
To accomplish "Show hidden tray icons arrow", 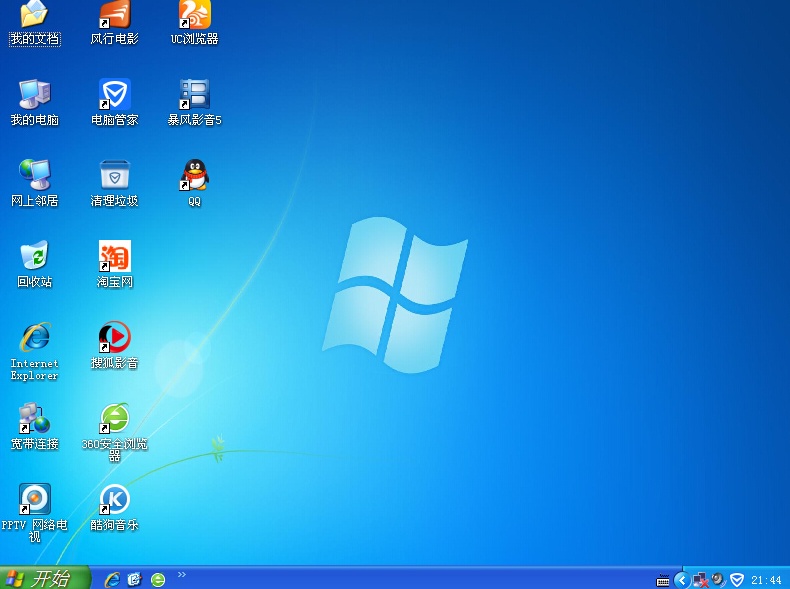I will point(682,580).
